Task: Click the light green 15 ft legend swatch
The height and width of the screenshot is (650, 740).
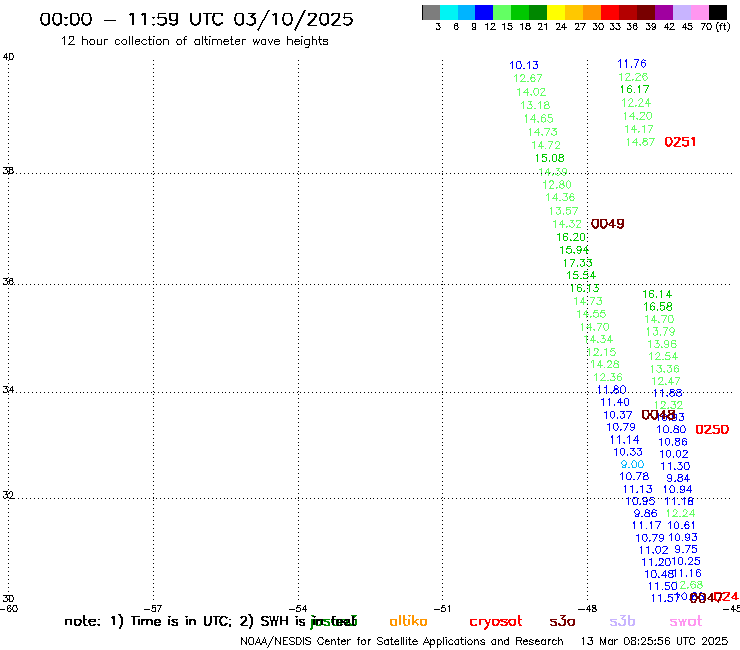Action: coord(502,12)
